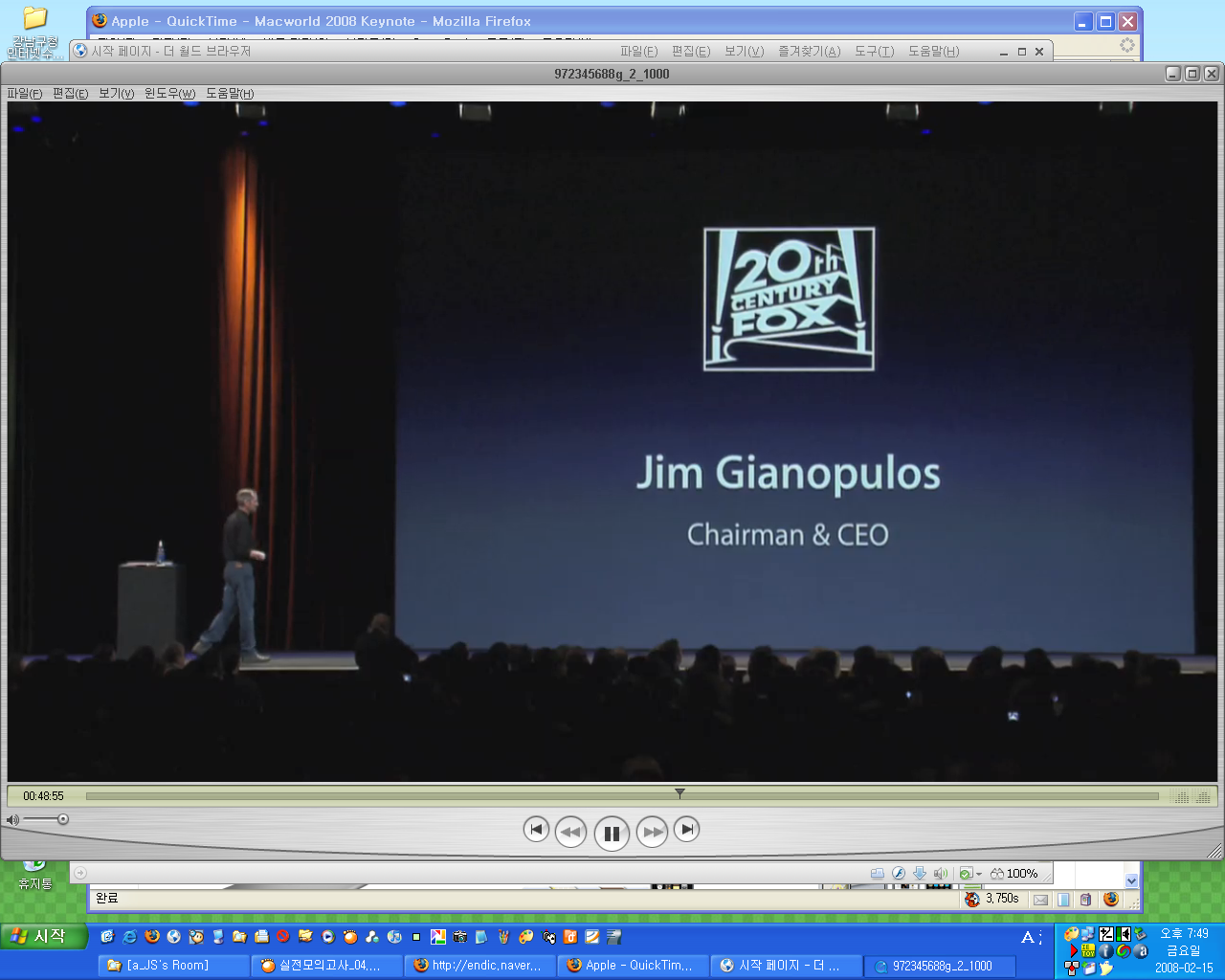Click the window-layout icon in browser status bar
Screen dimensions: 1225x980
point(877,873)
